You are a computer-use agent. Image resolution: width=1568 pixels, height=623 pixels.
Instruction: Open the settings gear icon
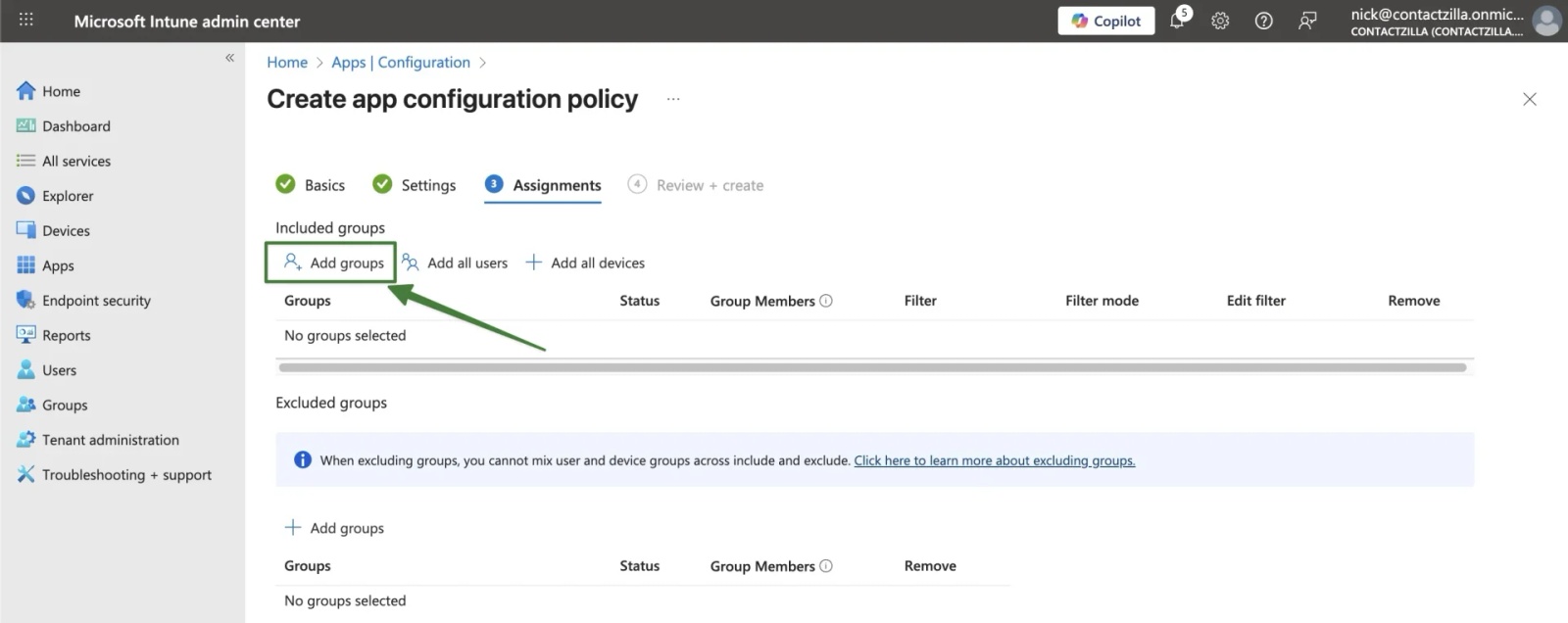[1220, 21]
